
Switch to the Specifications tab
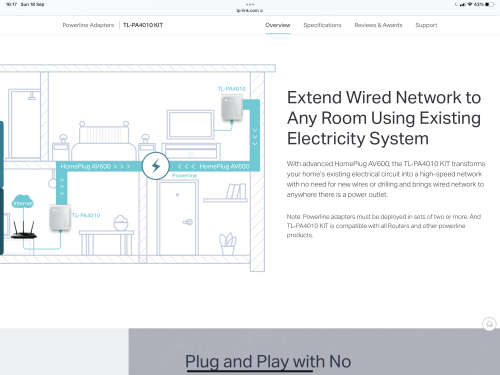322,25
